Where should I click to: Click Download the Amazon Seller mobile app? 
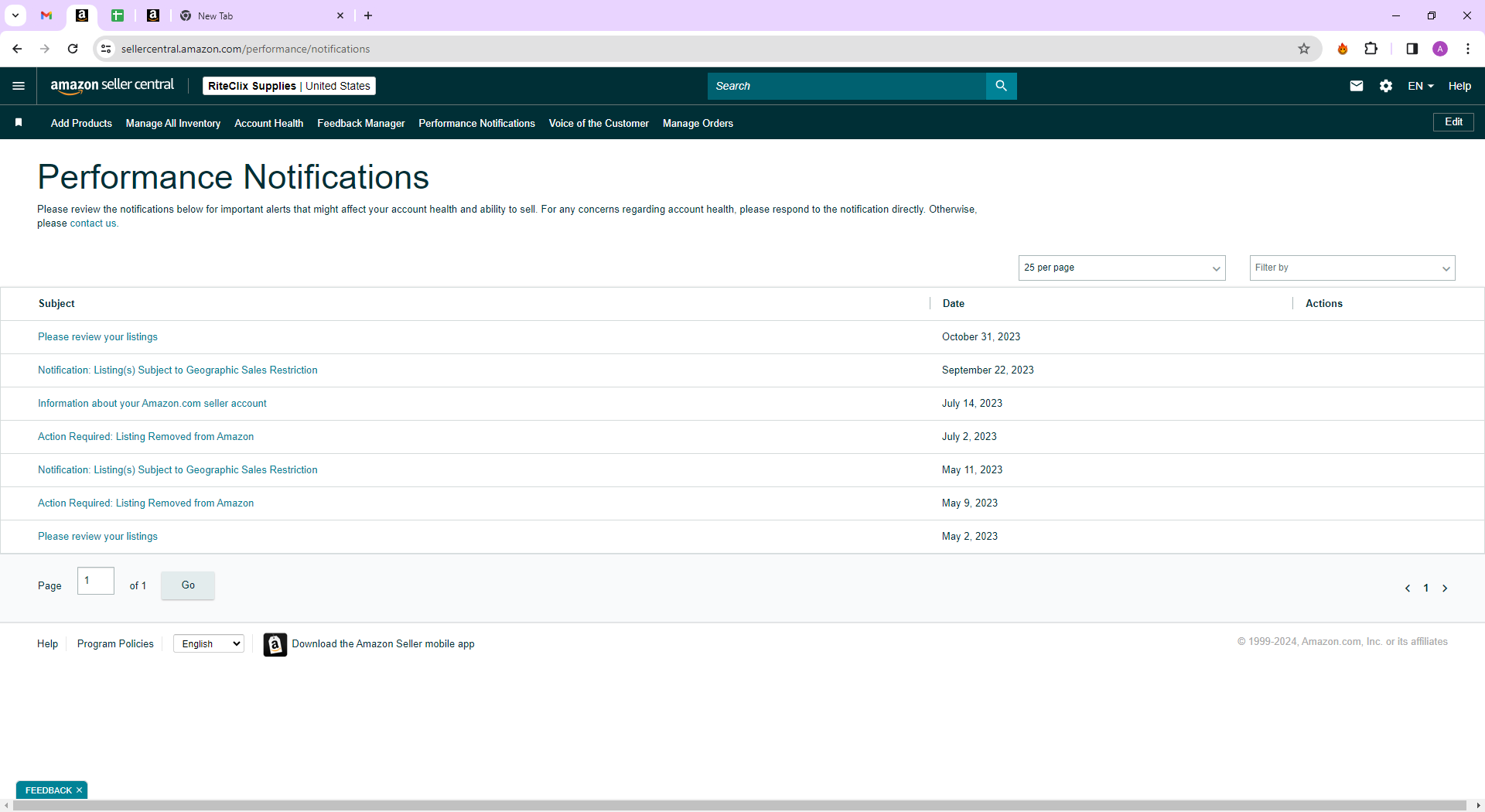(383, 643)
